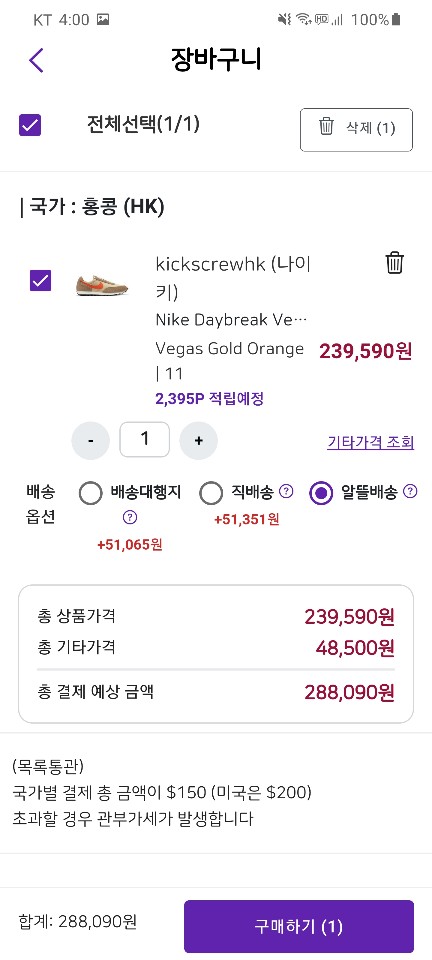Tap the battery icon in status bar
Viewport: 432px width, 960px height.
coord(396,20)
